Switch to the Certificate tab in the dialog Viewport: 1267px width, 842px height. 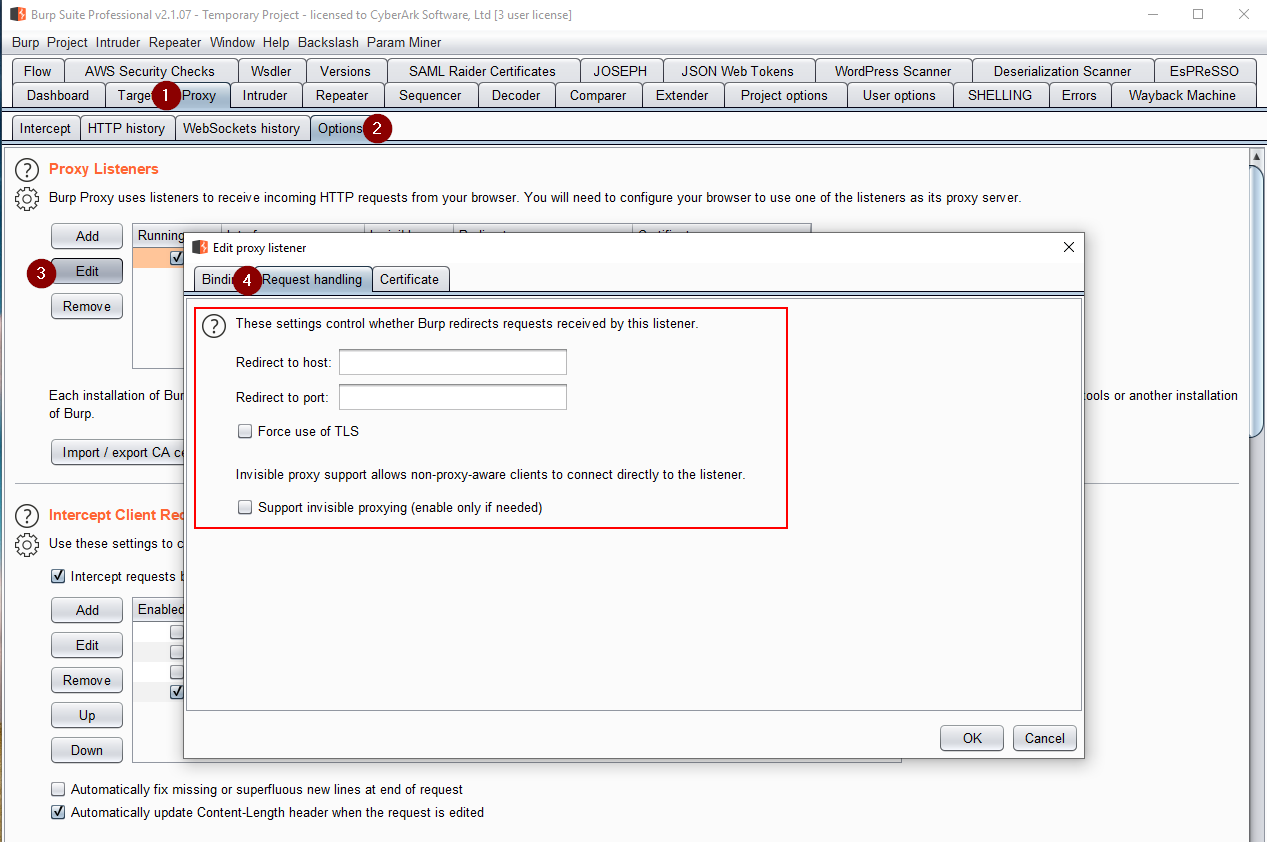(409, 279)
